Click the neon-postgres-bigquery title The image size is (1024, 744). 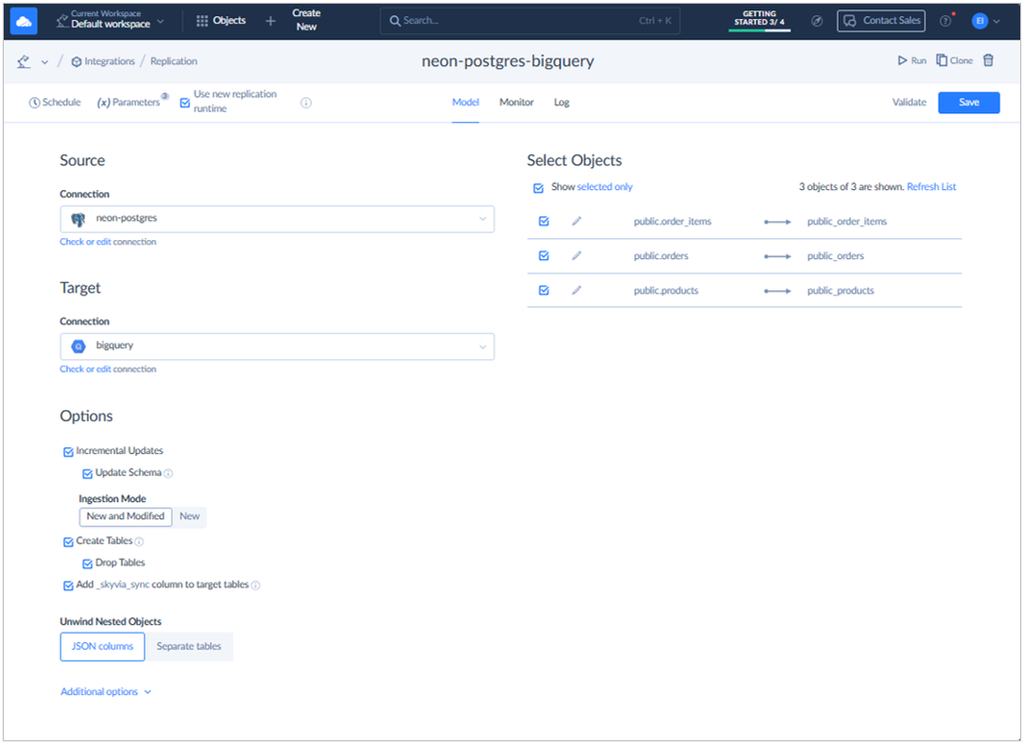pyautogui.click(x=507, y=61)
